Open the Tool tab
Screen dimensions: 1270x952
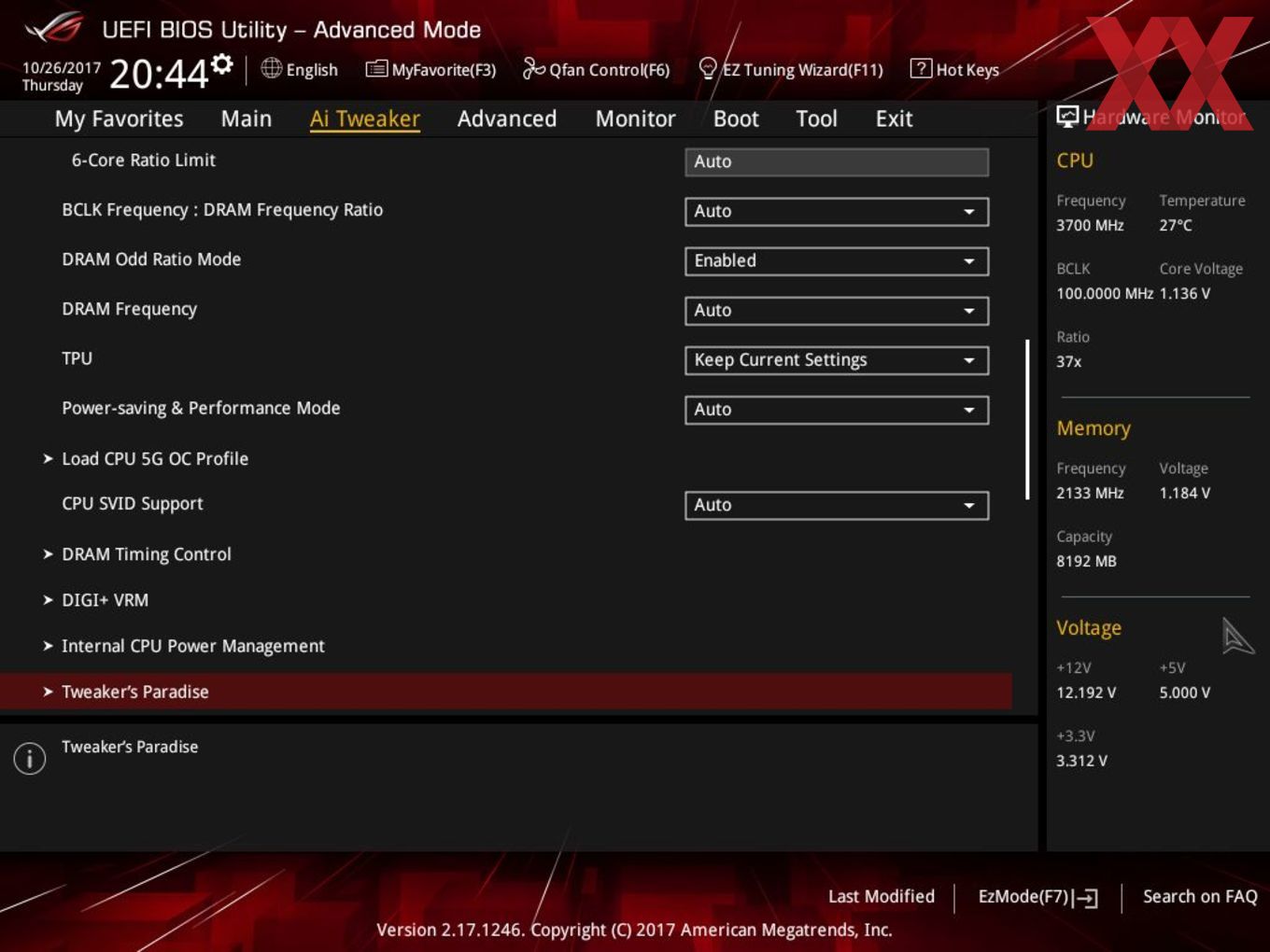point(816,119)
